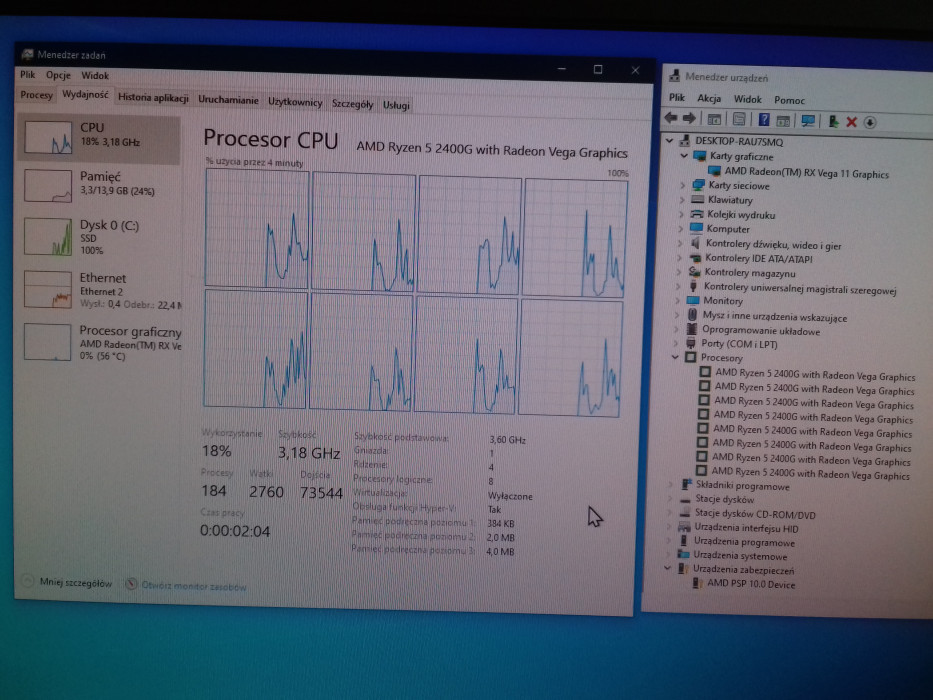Screen dimensions: 933x700
Task: Select Stacje dysków tree item
Action: [724, 499]
